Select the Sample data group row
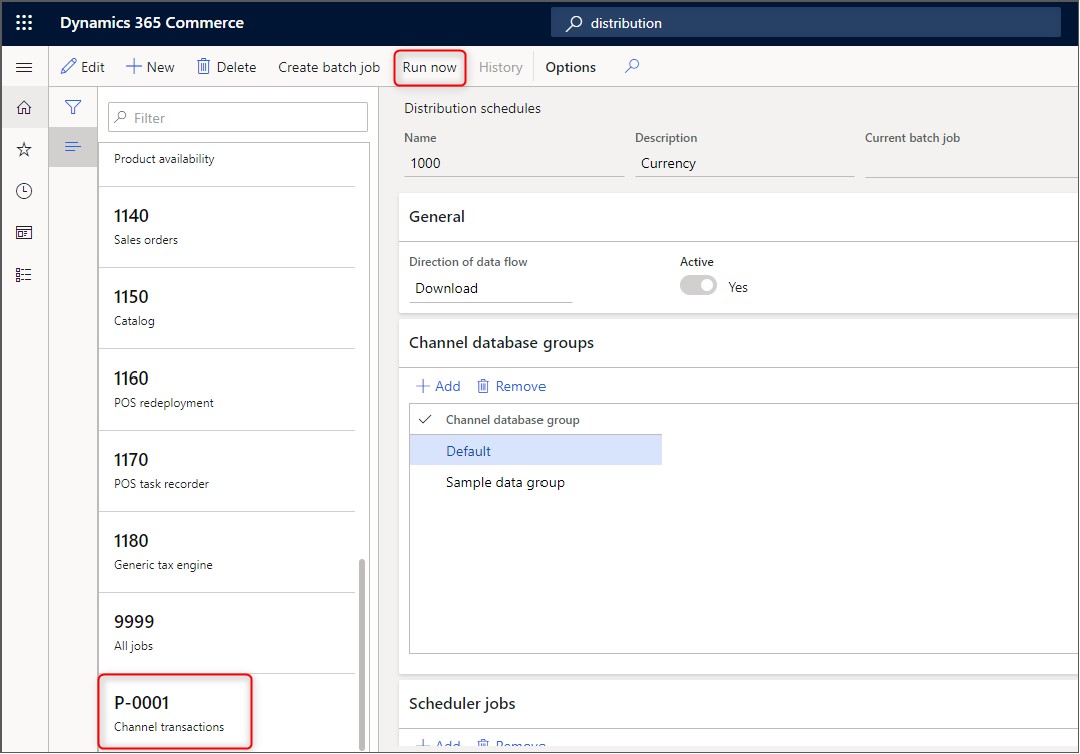The image size is (1080, 754). point(536,482)
